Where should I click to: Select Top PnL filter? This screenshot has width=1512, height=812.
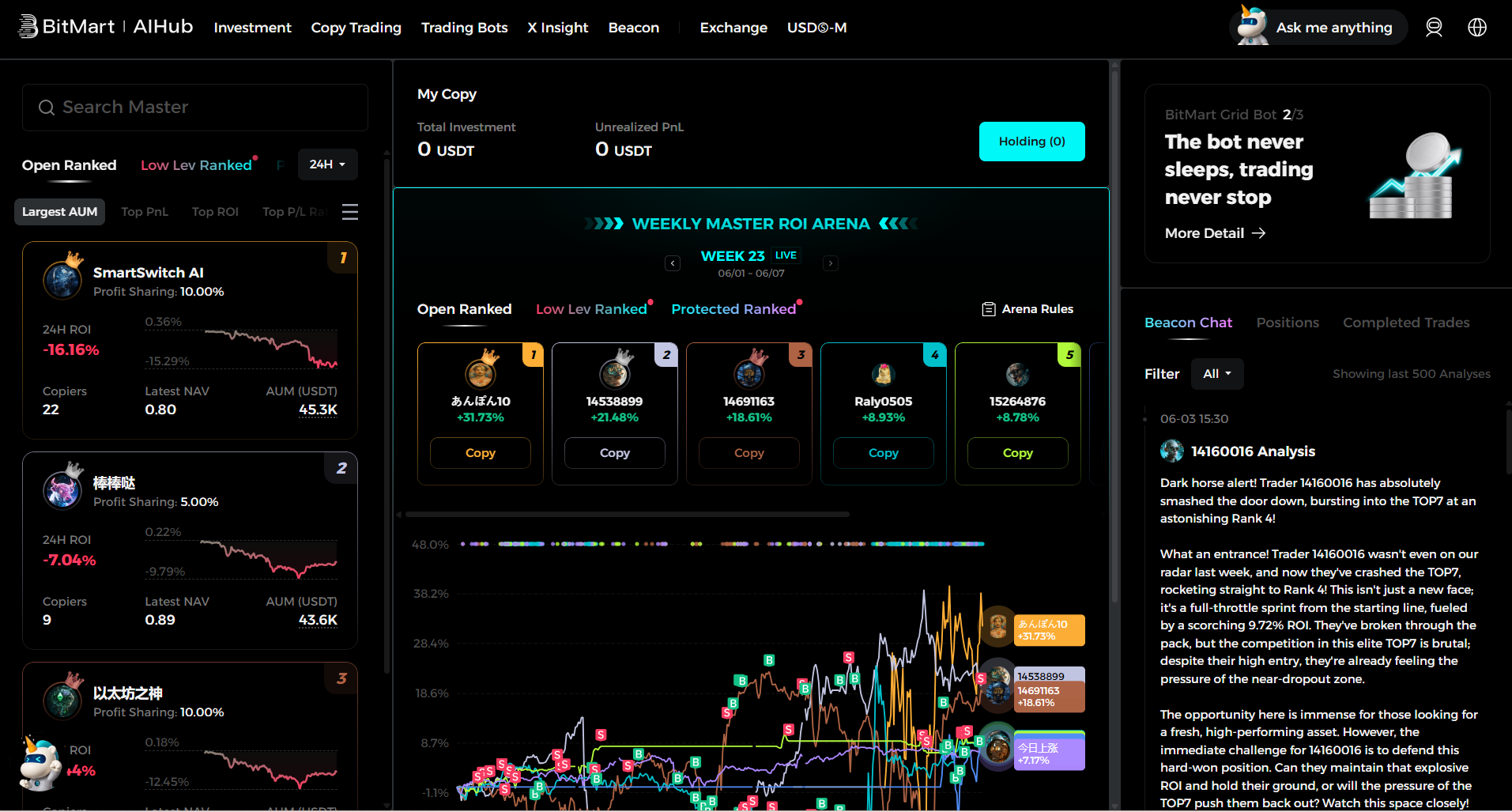(x=145, y=212)
